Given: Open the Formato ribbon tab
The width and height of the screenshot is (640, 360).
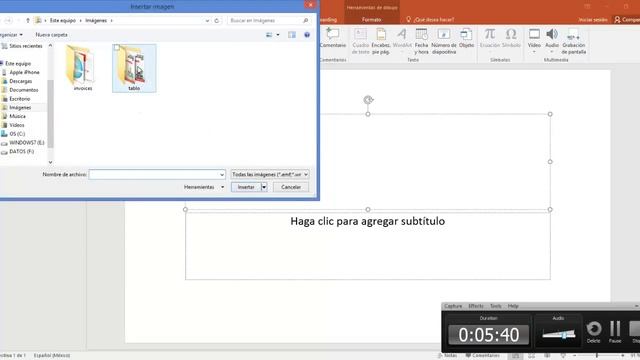Looking at the screenshot, I should [371, 20].
